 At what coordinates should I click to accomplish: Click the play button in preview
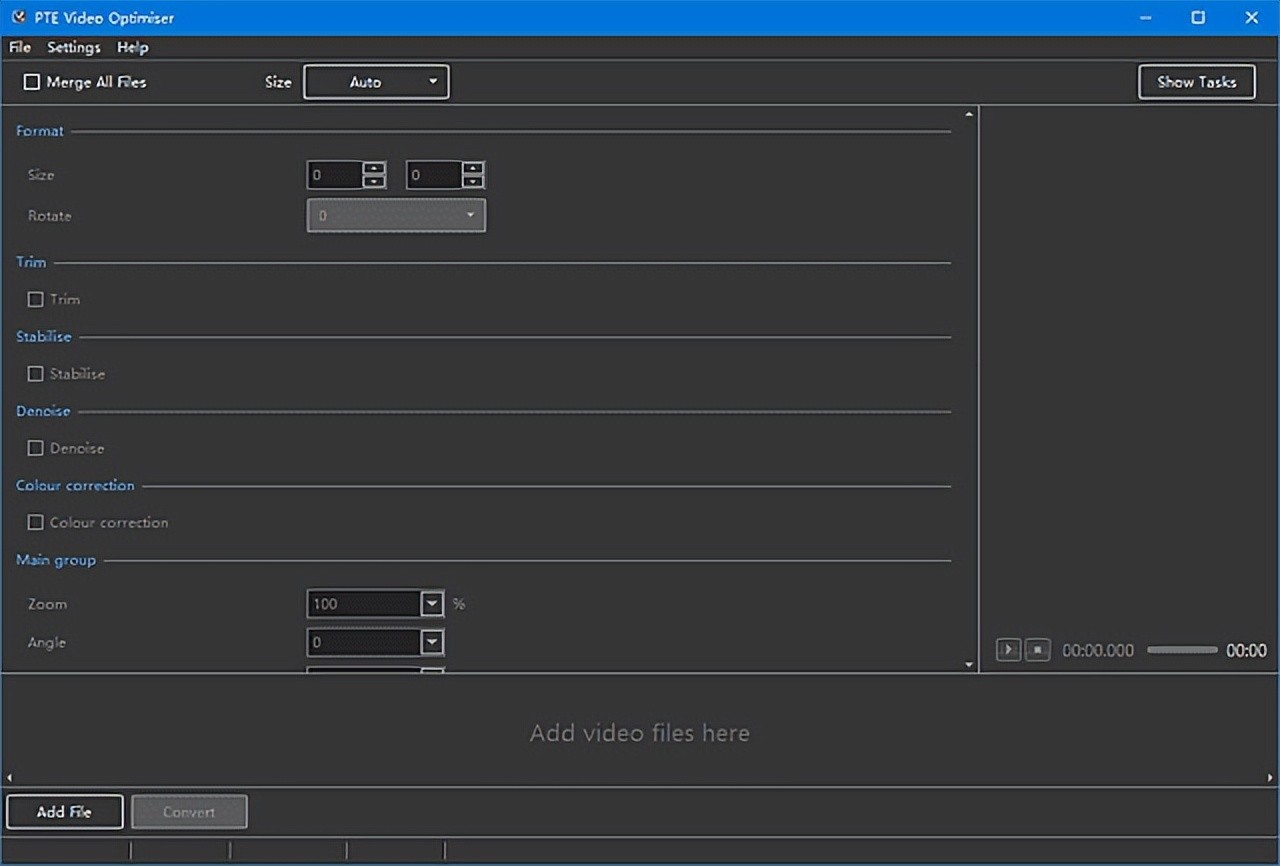pos(1008,650)
